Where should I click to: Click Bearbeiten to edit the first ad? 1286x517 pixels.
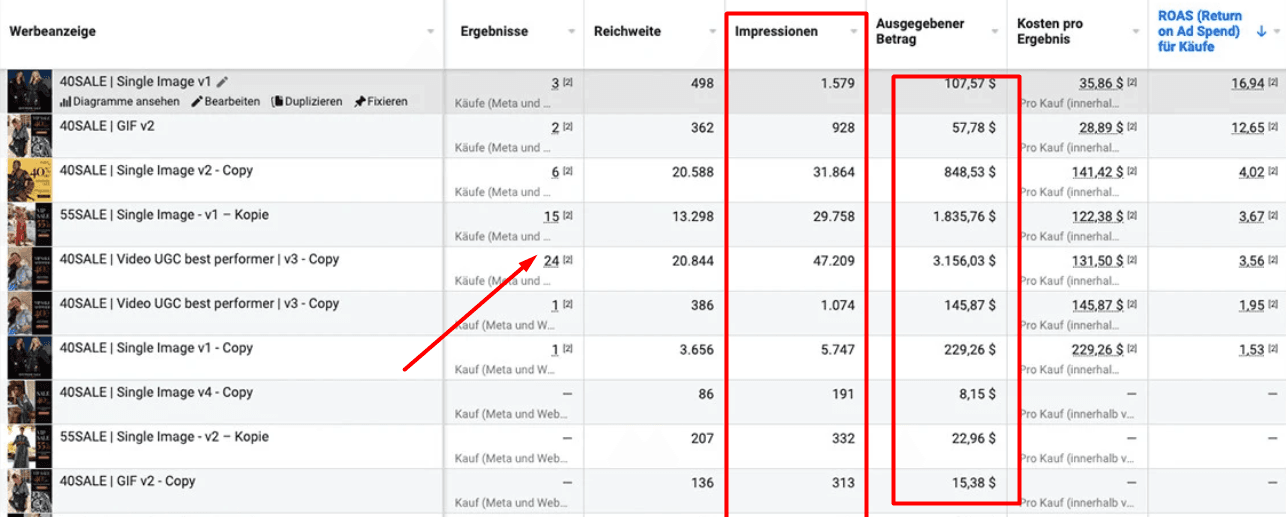(226, 102)
